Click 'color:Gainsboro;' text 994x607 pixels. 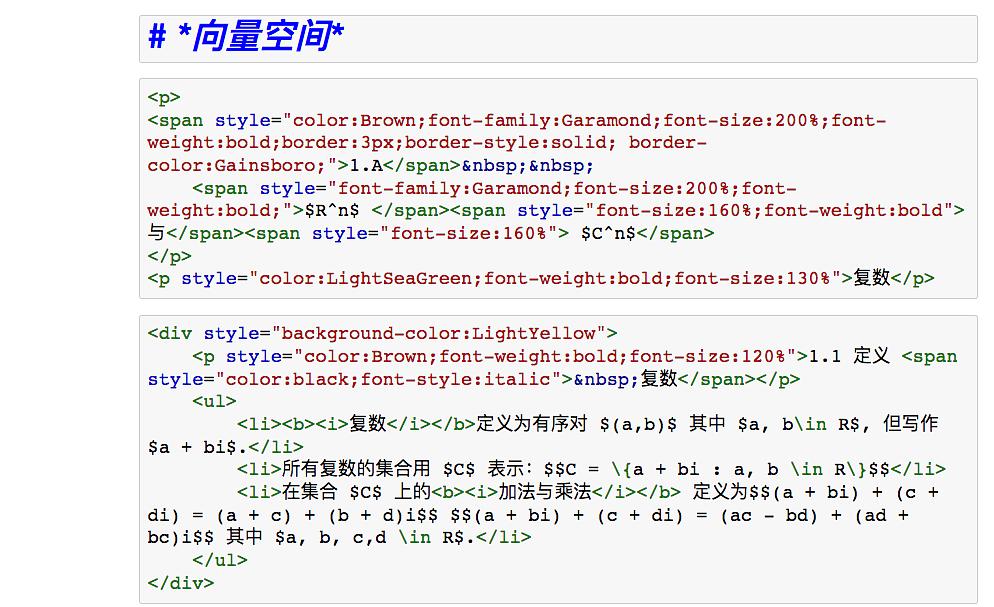point(237,166)
